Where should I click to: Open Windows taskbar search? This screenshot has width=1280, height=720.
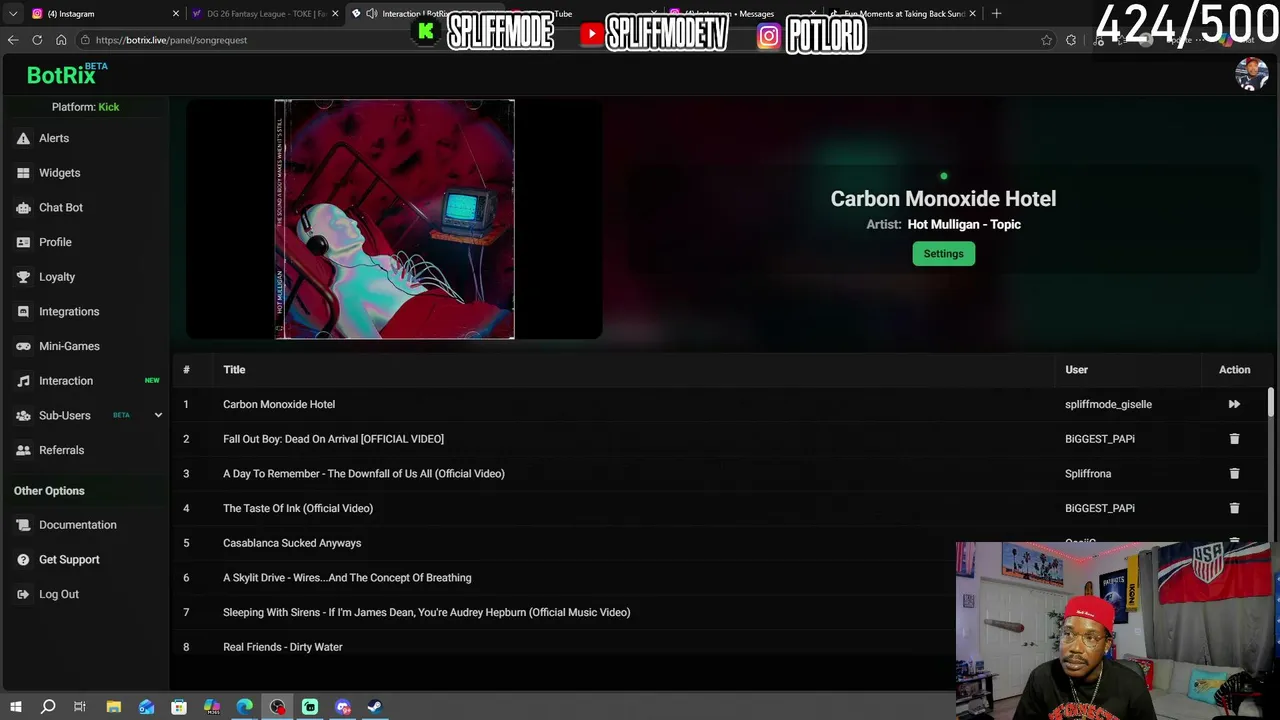[x=47, y=707]
